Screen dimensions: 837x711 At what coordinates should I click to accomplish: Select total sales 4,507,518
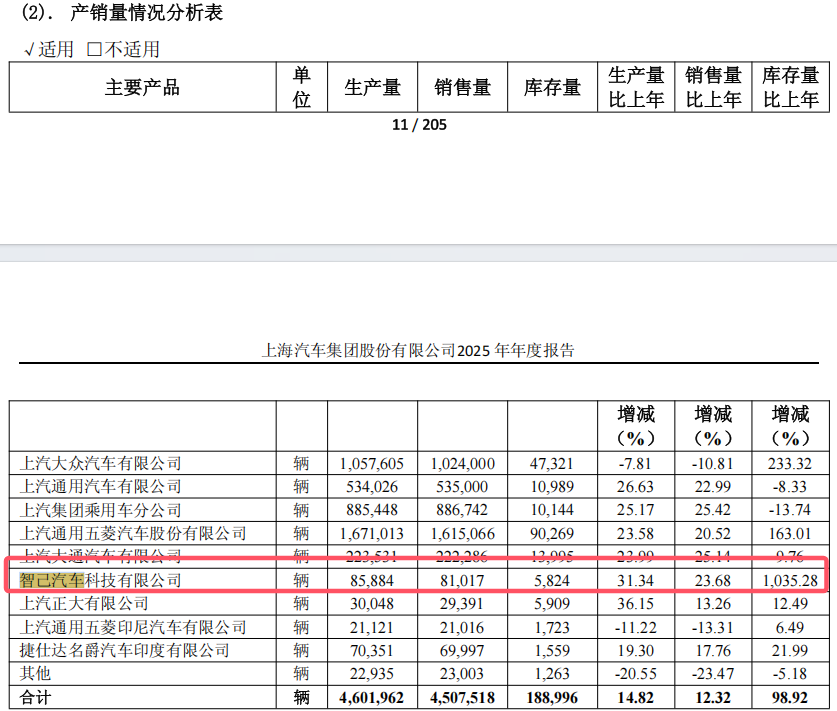tap(462, 698)
